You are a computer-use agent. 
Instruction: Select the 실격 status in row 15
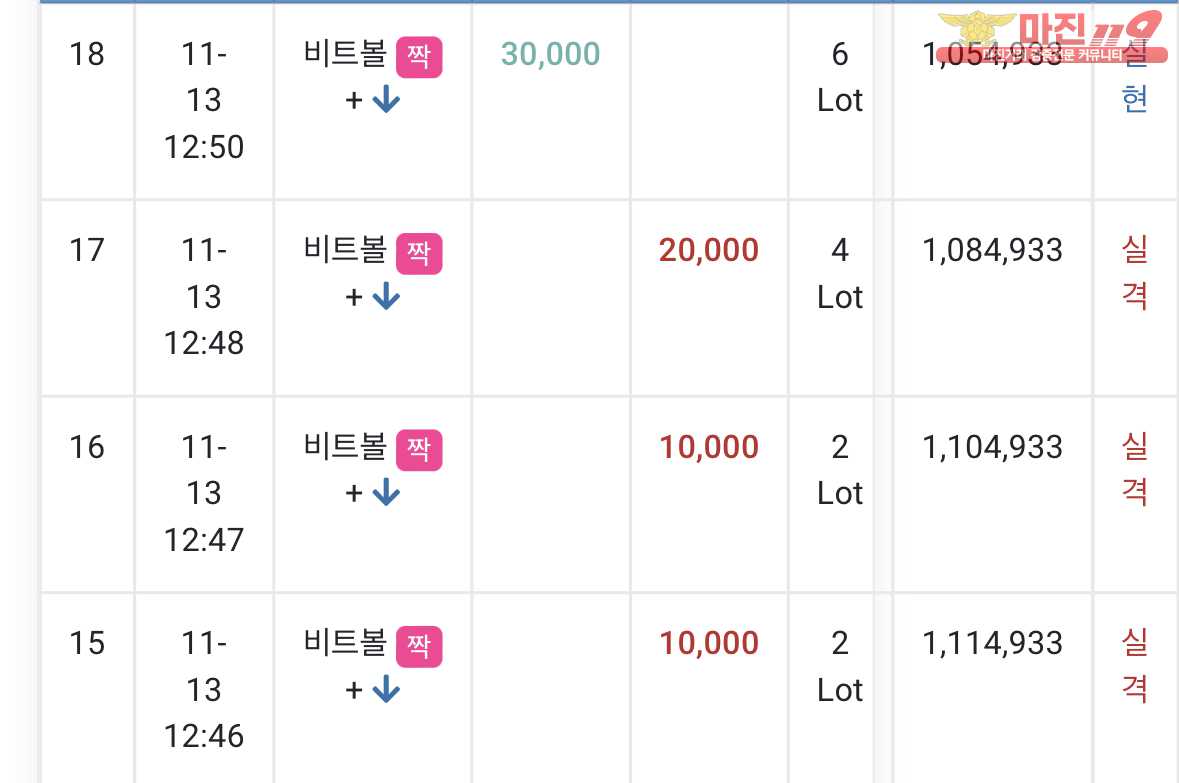pos(1135,666)
